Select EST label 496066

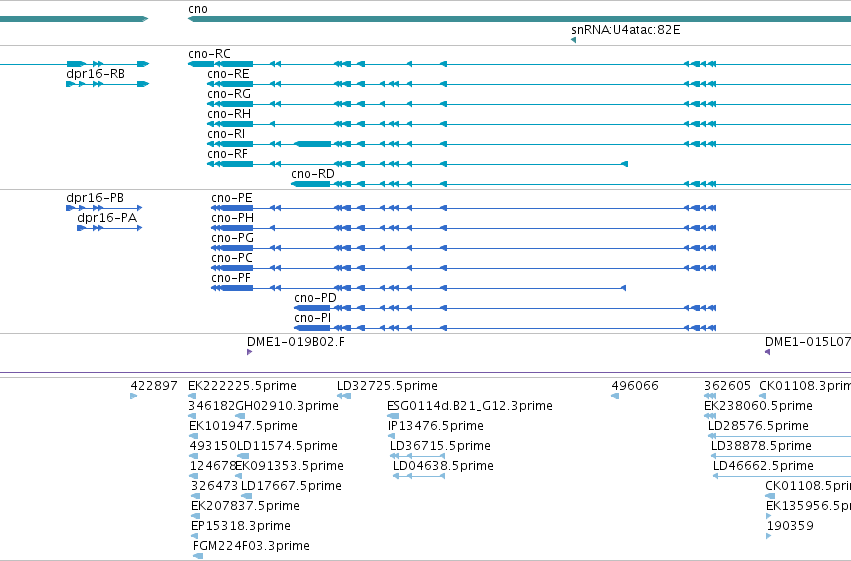[x=635, y=386]
